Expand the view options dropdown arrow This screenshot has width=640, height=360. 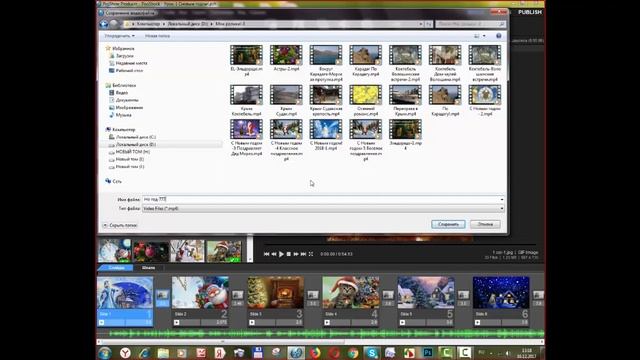[x=484, y=36]
